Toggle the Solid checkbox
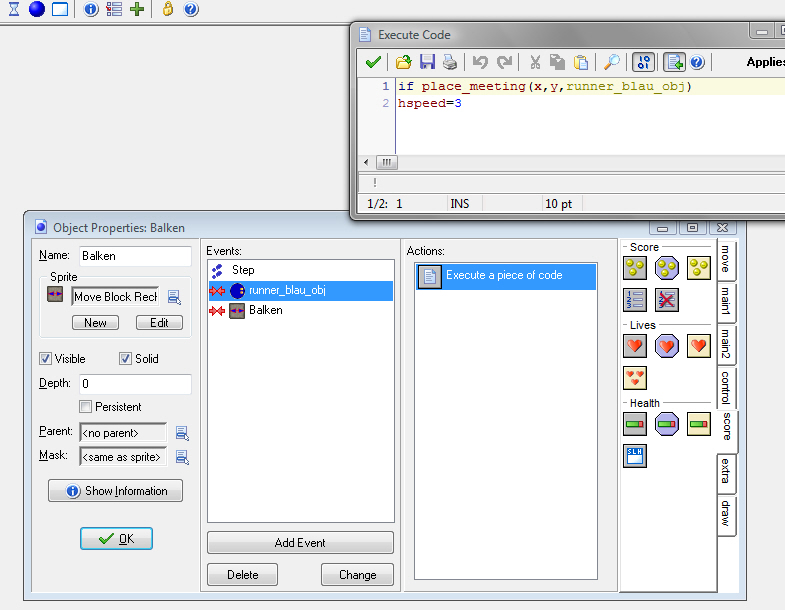 coord(126,359)
